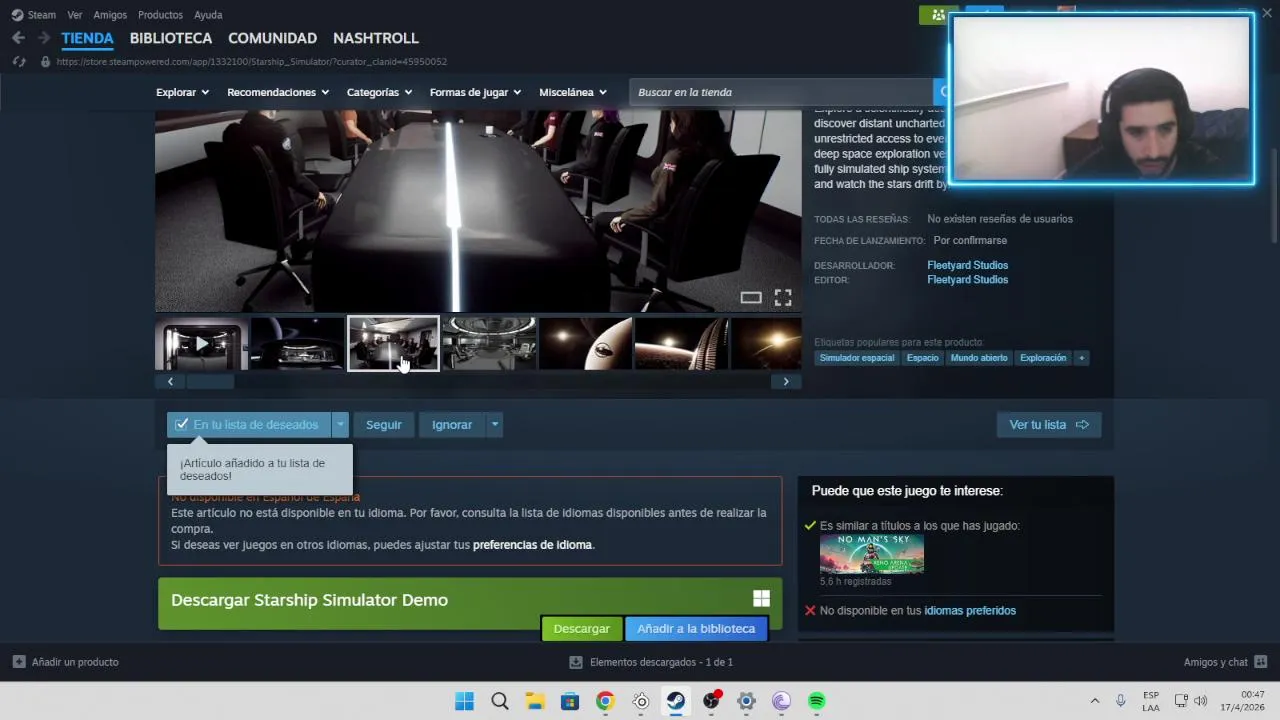This screenshot has height=720, width=1280.
Task: Select the planet and ship hull thumbnail
Action: click(585, 344)
